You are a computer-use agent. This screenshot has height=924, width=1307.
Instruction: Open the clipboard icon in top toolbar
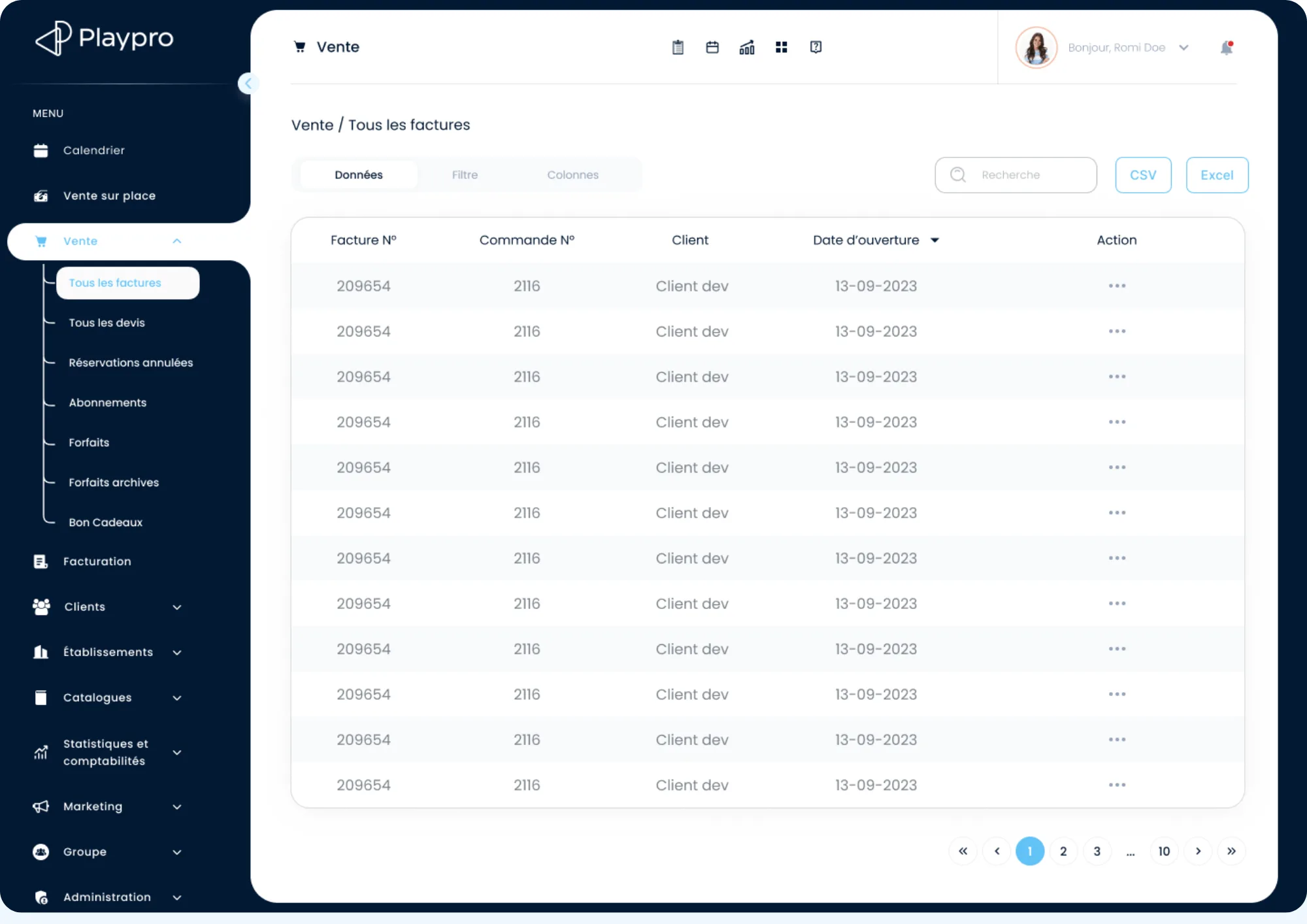tap(678, 47)
